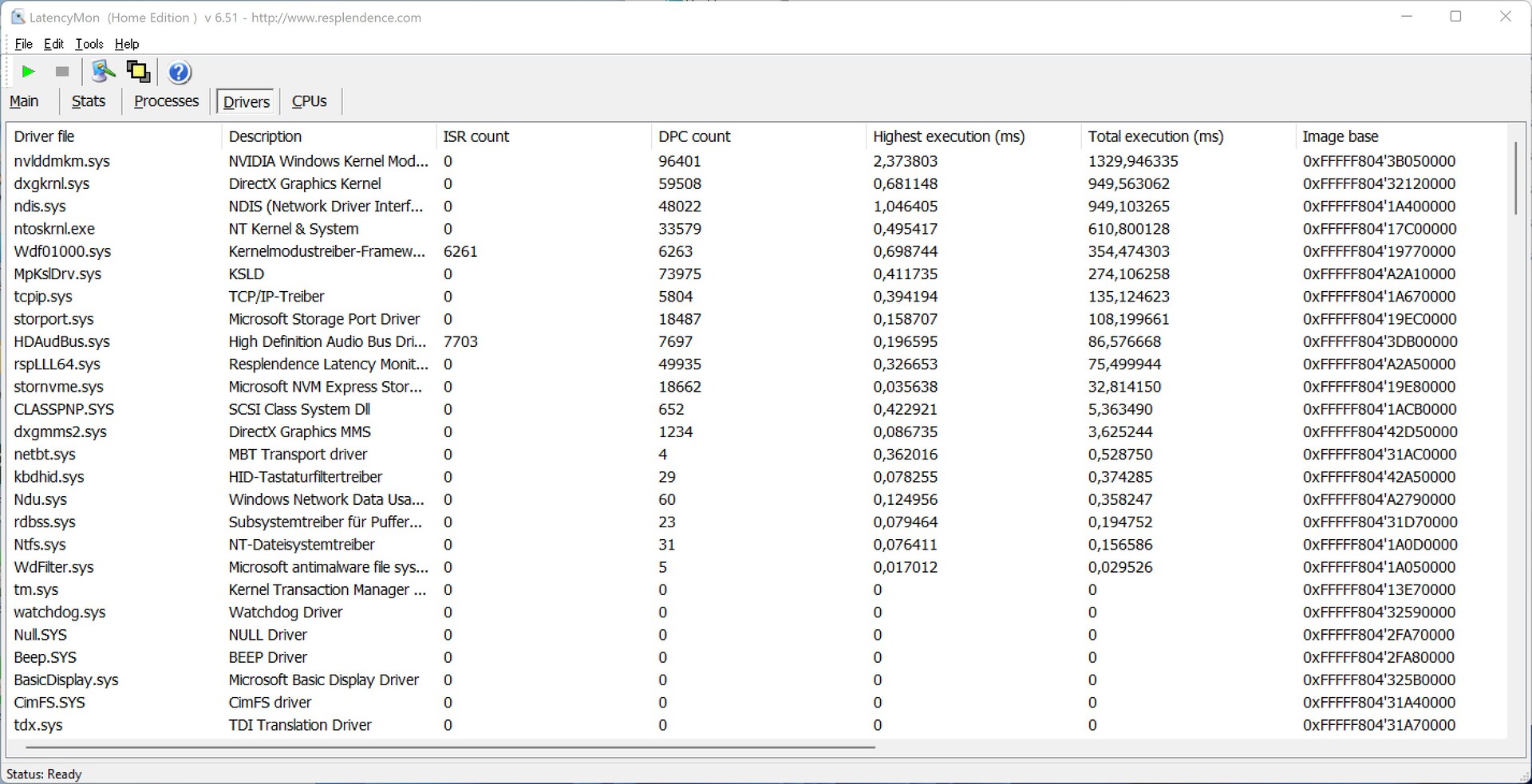Click the vertical scrollbar thumb
Viewport: 1532px width, 784px height.
coord(1515,178)
